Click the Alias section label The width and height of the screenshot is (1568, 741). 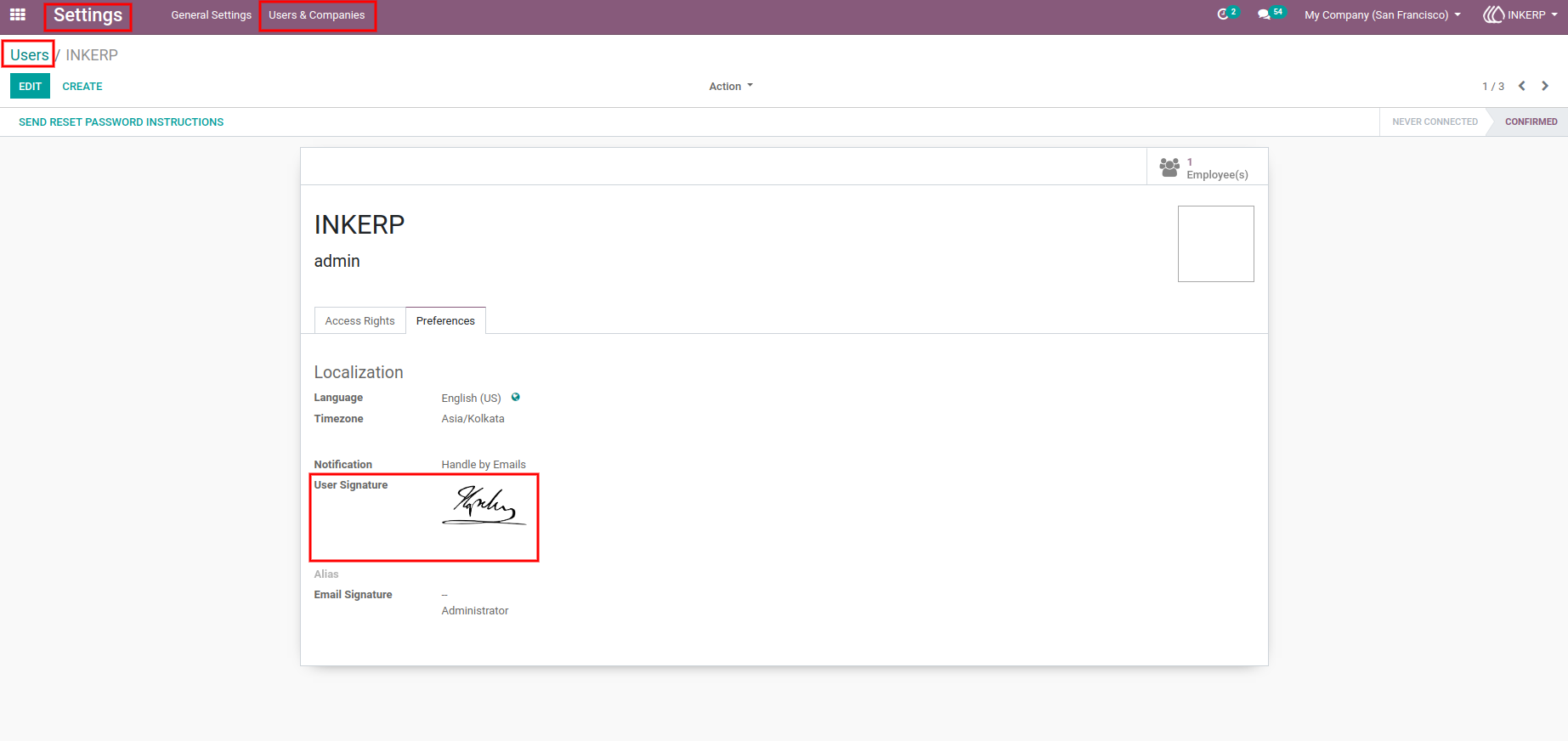(x=326, y=574)
